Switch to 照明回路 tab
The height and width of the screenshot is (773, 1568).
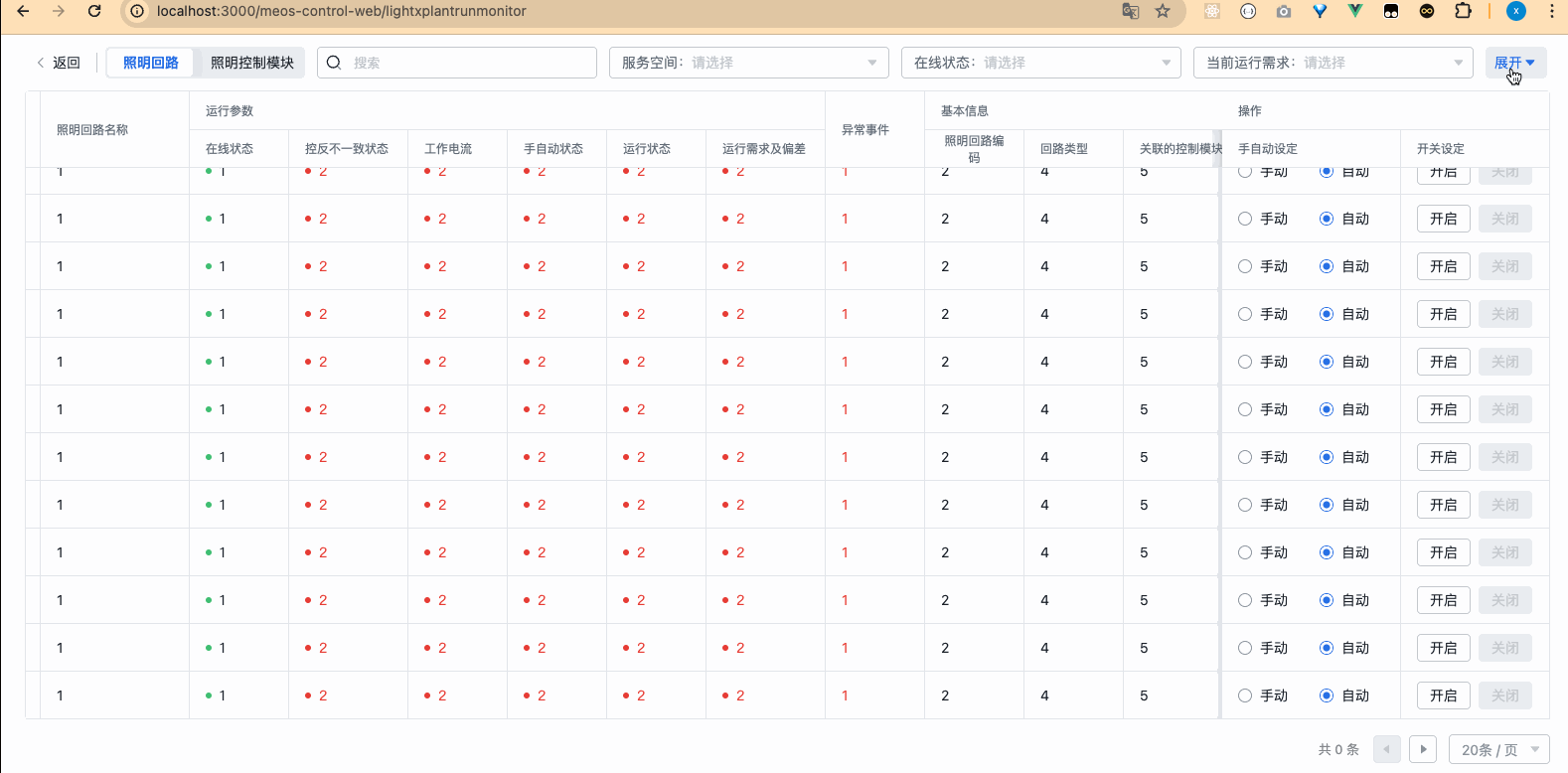pos(151,63)
